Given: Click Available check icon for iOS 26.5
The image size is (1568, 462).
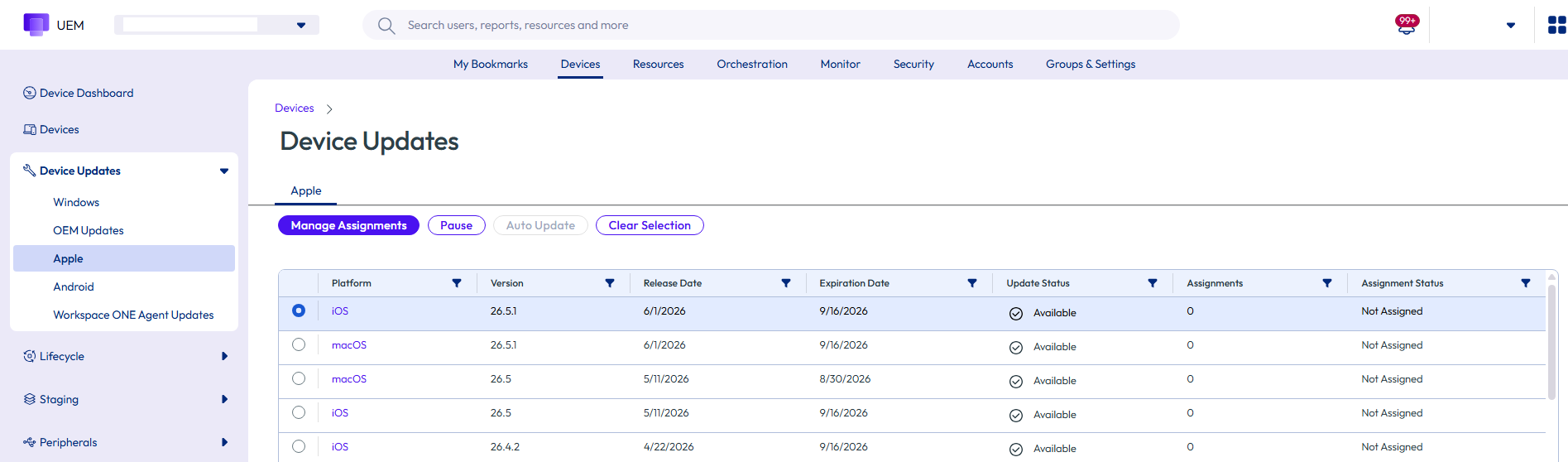Looking at the screenshot, I should click(x=1016, y=416).
